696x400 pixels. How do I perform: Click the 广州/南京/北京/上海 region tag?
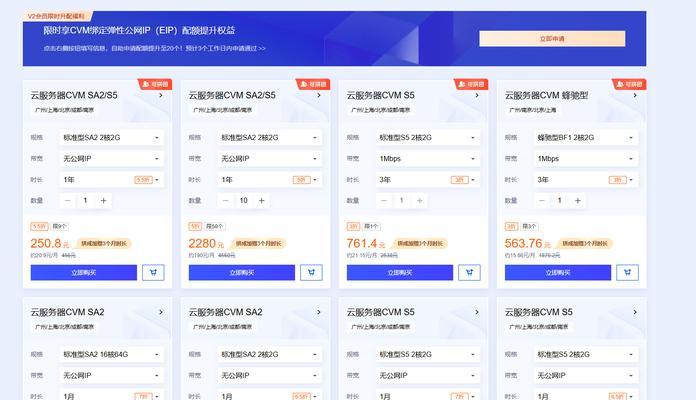tap(533, 110)
